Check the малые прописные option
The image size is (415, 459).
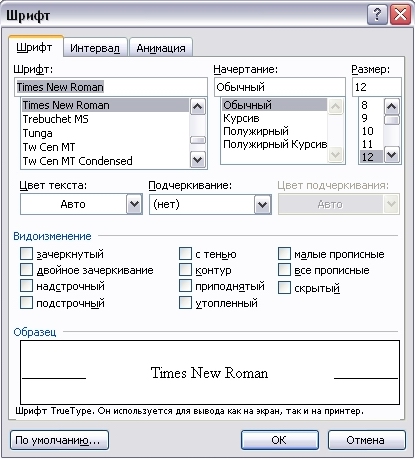(284, 254)
